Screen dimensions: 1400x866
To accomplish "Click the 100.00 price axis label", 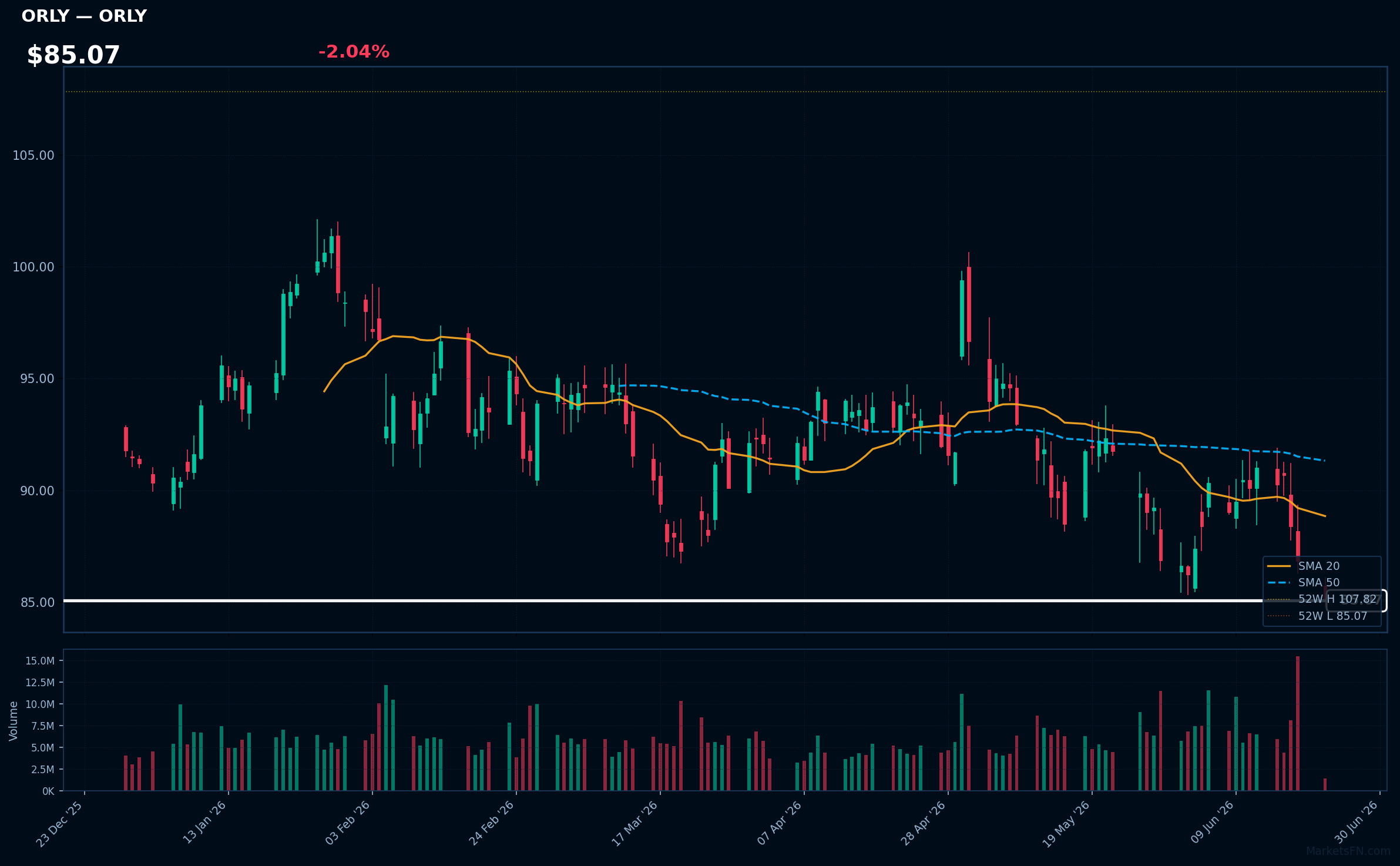I will 33,267.
